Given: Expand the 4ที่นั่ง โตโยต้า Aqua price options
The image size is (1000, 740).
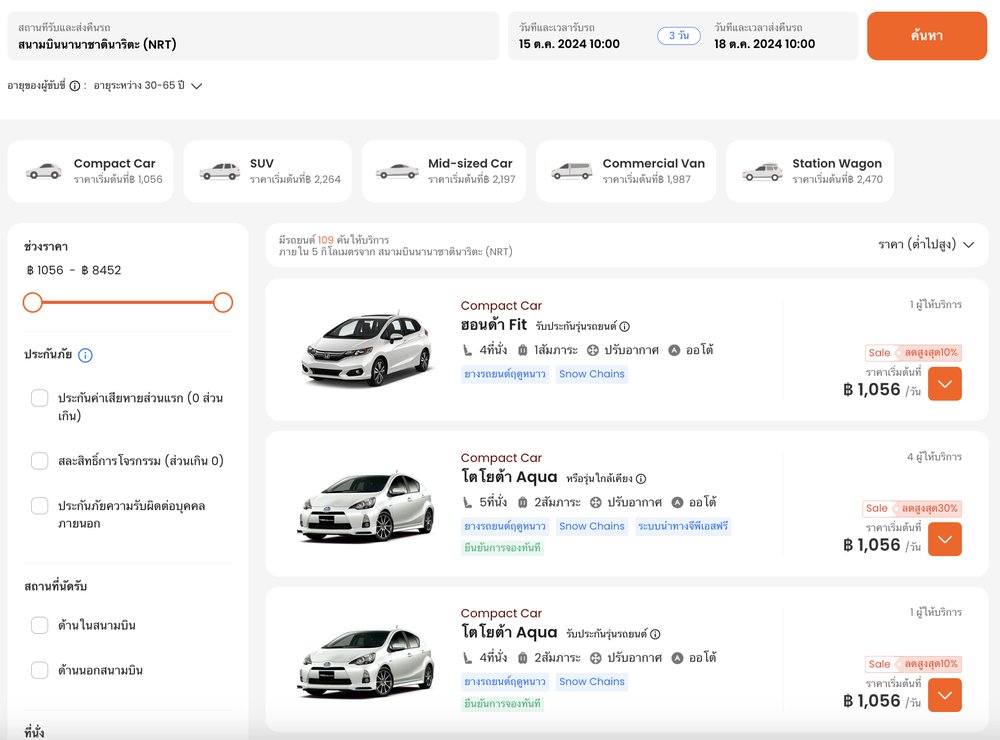Looking at the screenshot, I should click(x=945, y=695).
